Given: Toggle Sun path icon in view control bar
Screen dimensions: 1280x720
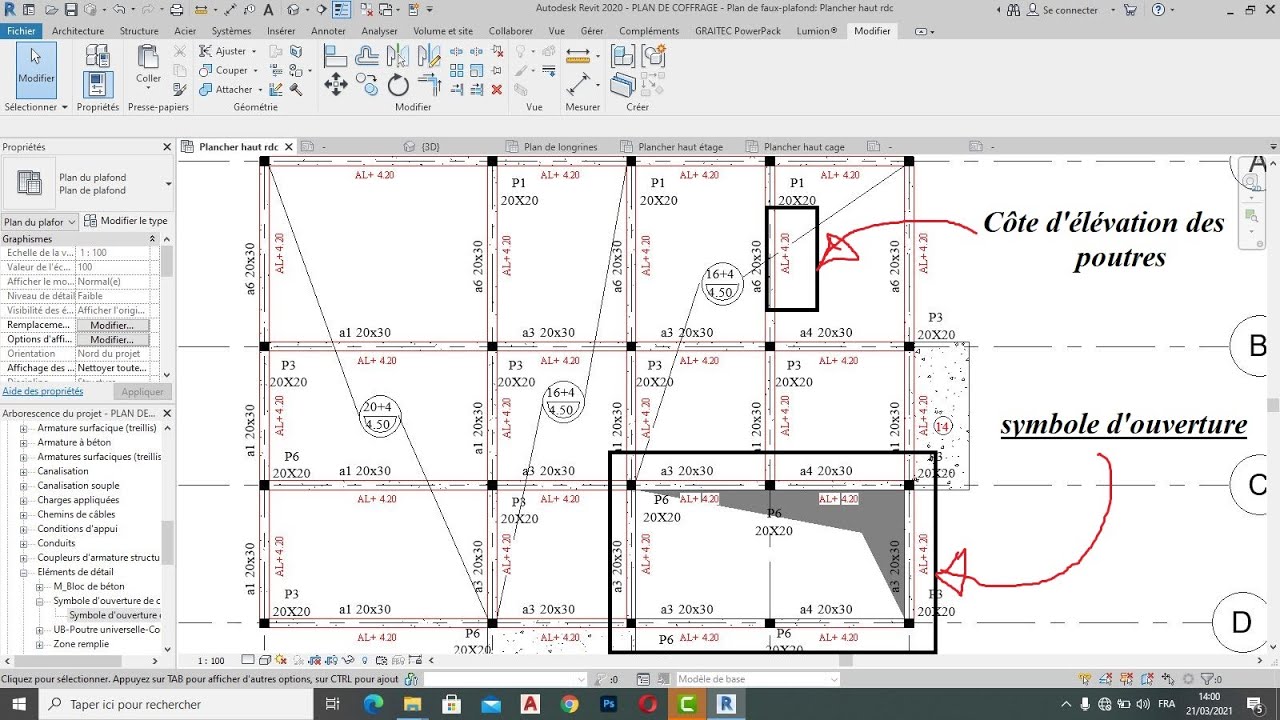Looking at the screenshot, I should click(280, 660).
